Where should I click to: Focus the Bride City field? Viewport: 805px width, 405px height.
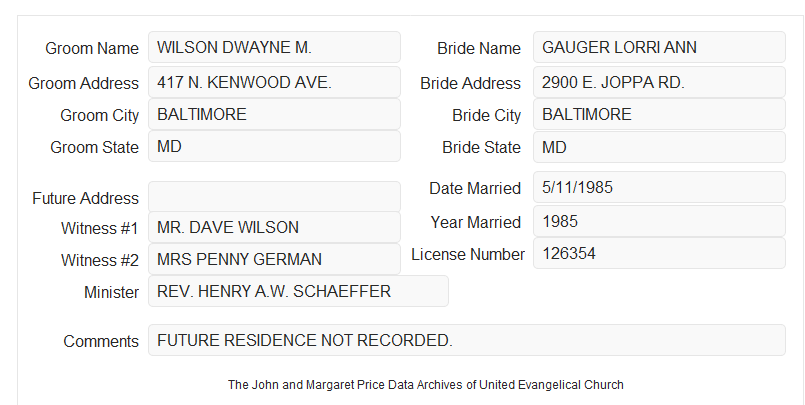click(659, 114)
